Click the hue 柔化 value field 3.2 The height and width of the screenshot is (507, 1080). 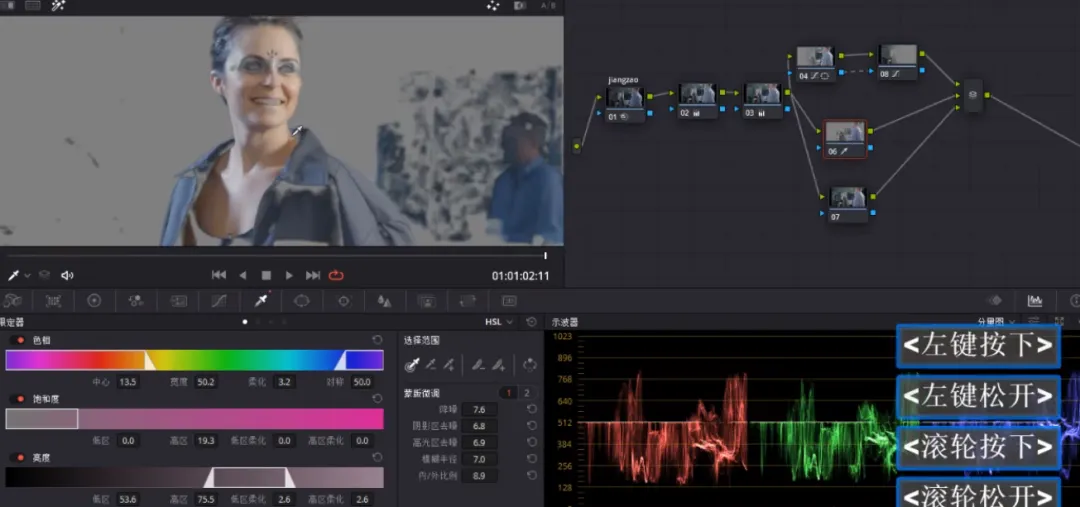pos(284,382)
